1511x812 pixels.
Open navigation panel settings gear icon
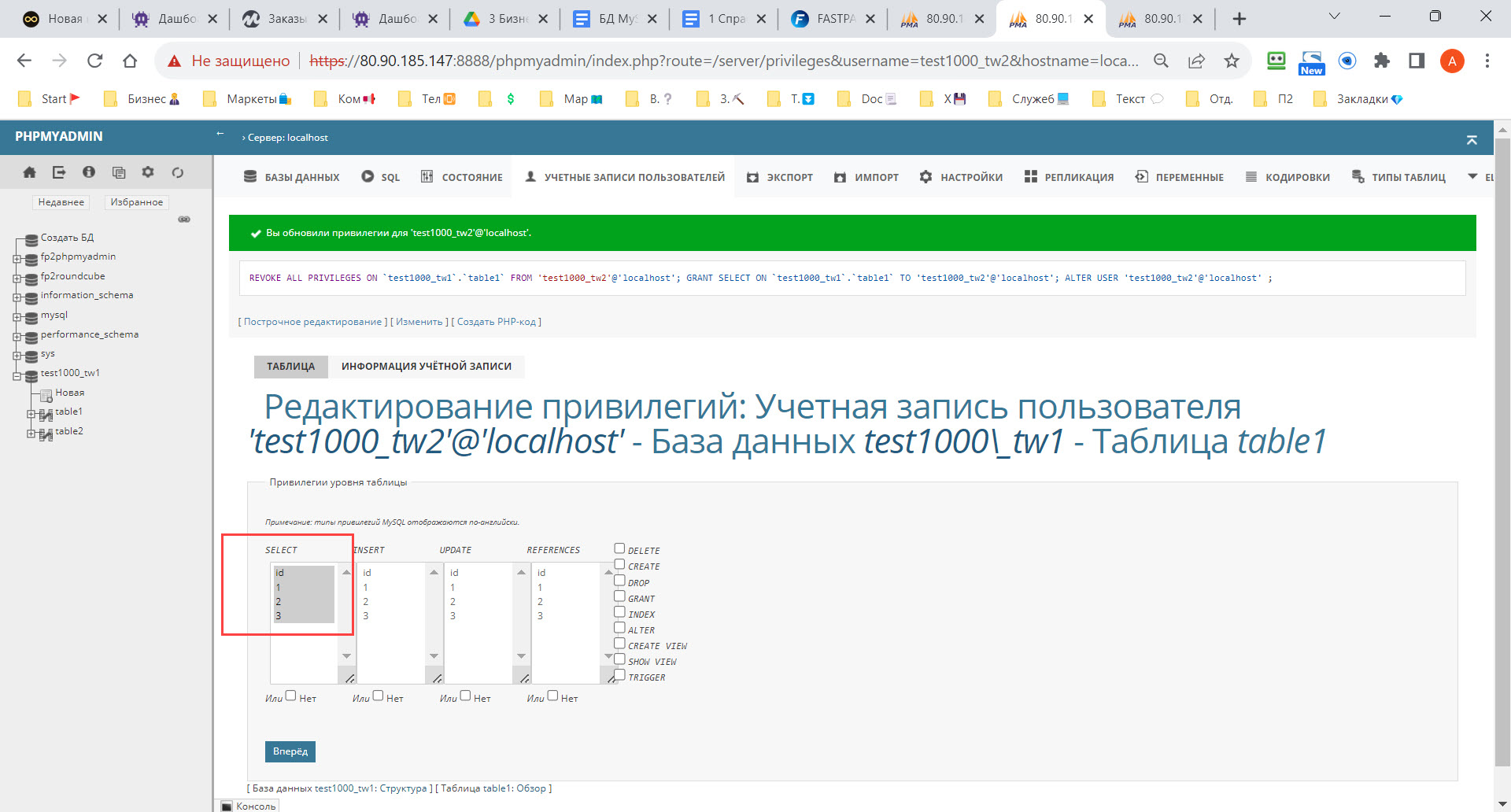[148, 172]
